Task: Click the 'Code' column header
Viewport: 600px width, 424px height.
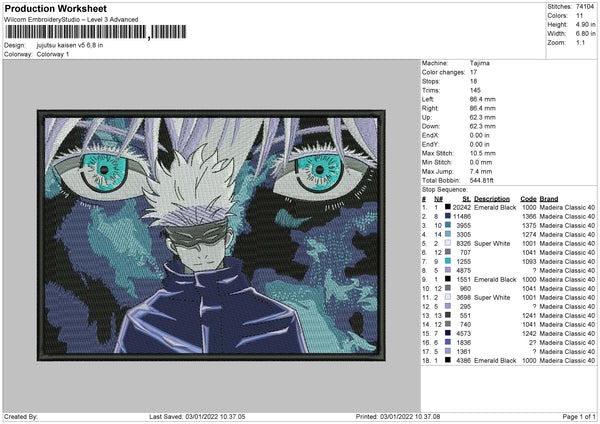Action: pos(528,199)
